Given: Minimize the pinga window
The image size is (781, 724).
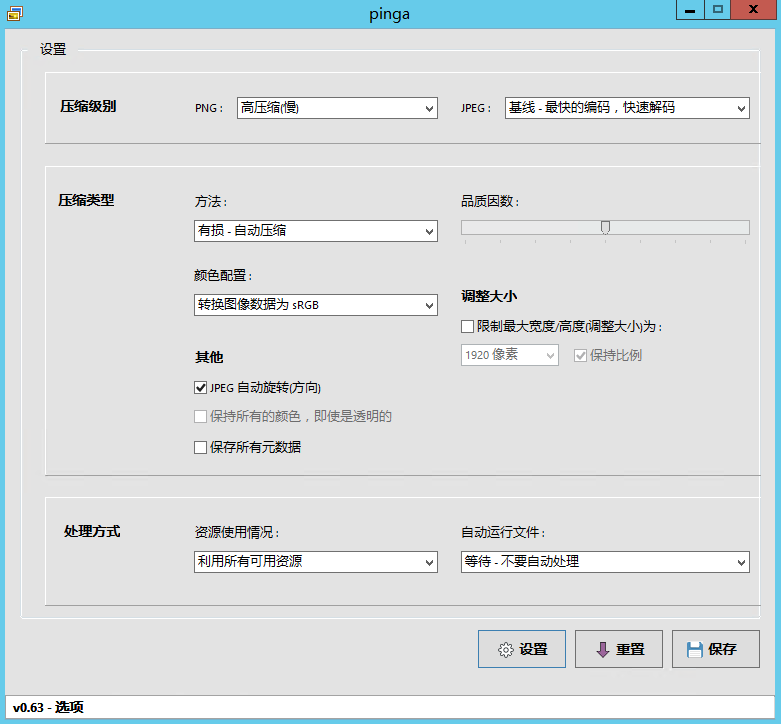Looking at the screenshot, I should click(x=690, y=10).
